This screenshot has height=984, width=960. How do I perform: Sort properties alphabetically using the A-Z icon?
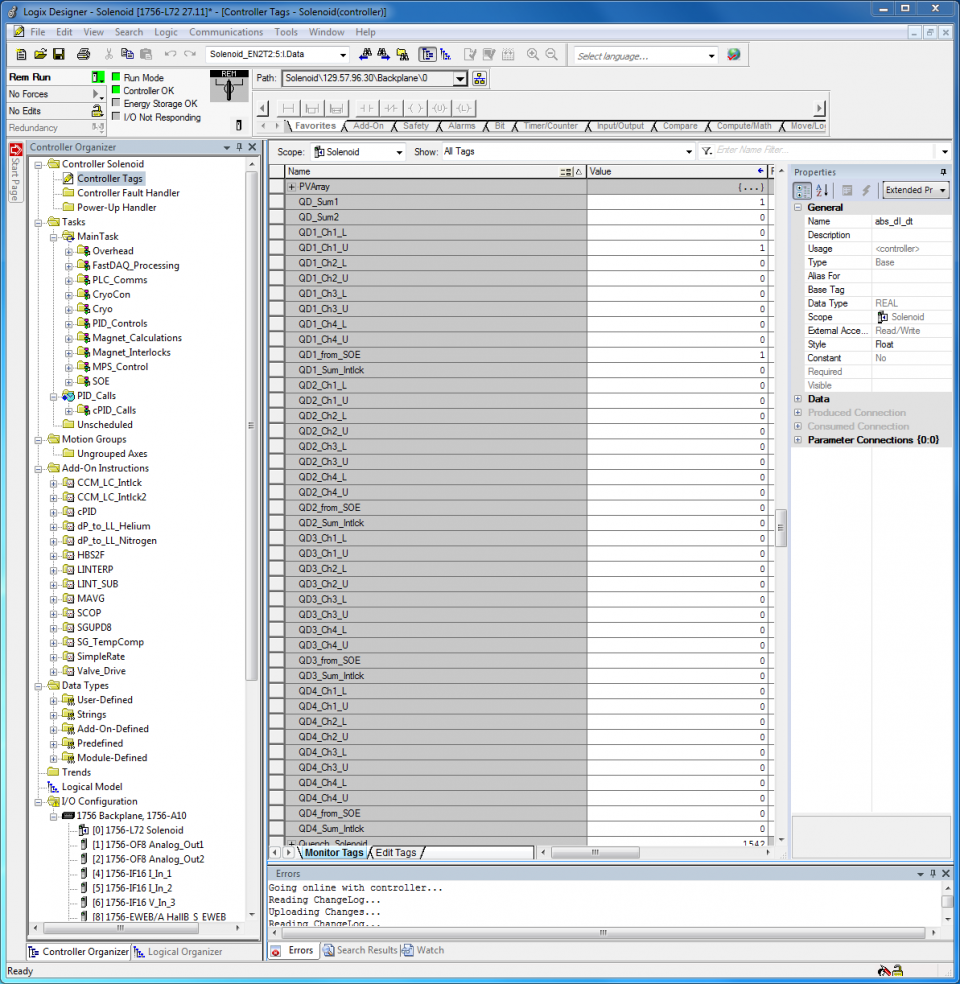click(x=822, y=190)
